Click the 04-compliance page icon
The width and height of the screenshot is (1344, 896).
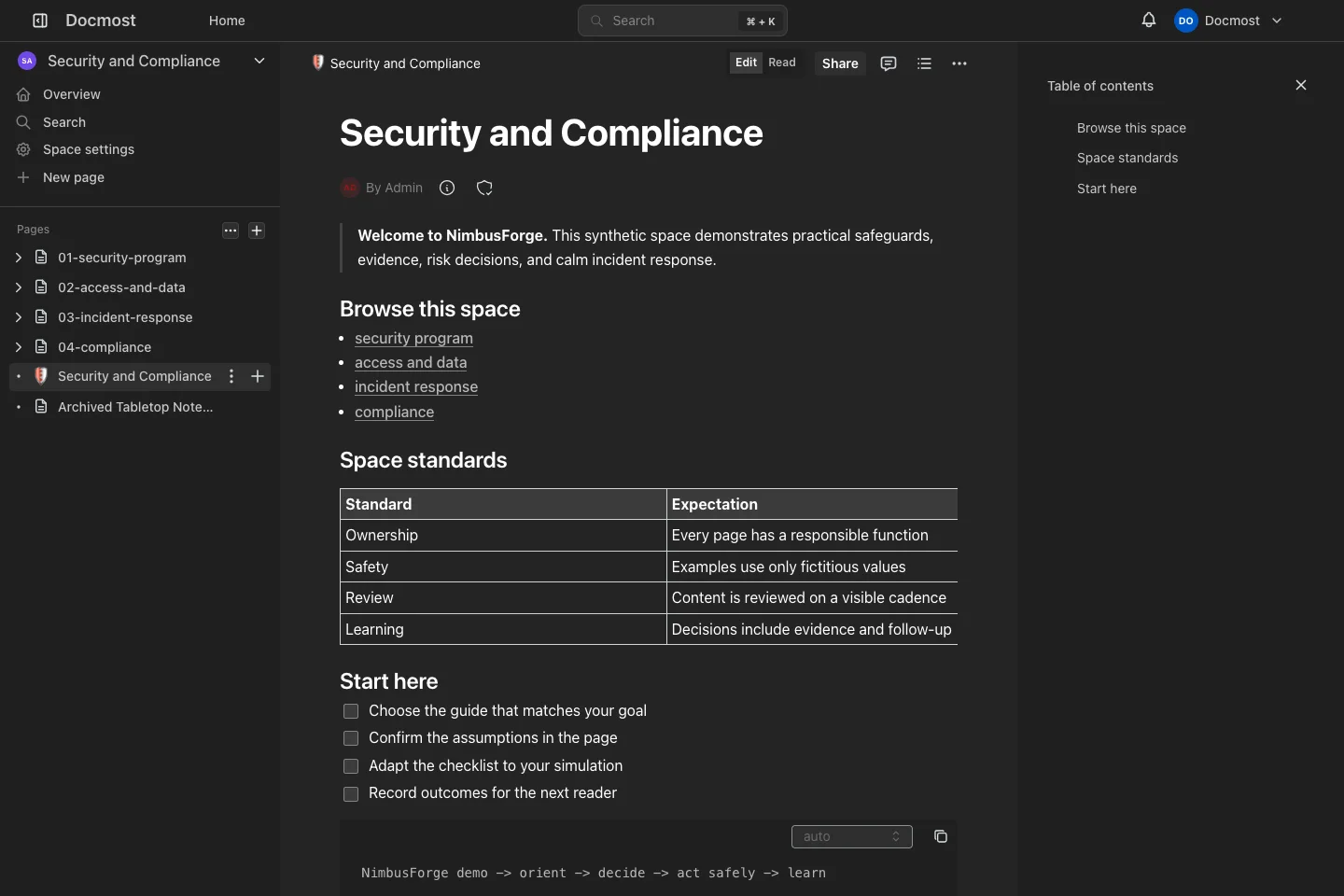(x=41, y=347)
